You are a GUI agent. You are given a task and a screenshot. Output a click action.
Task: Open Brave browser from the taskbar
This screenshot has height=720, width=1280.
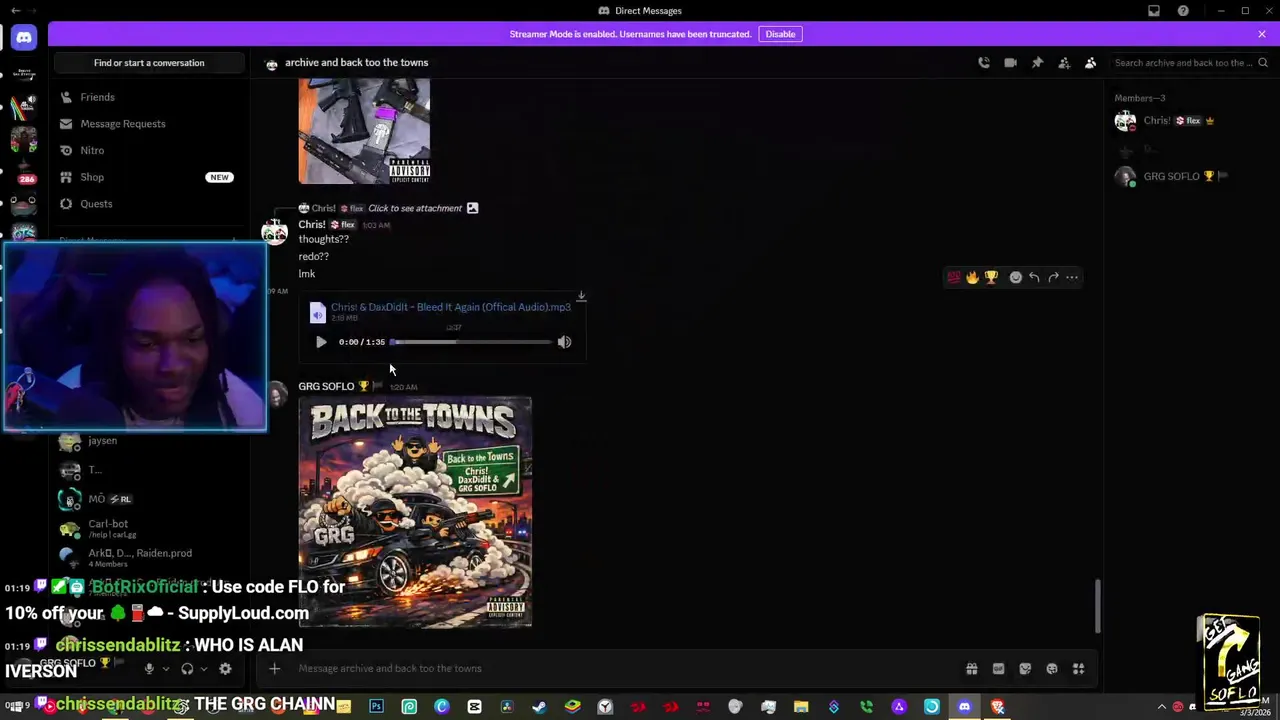tap(997, 707)
